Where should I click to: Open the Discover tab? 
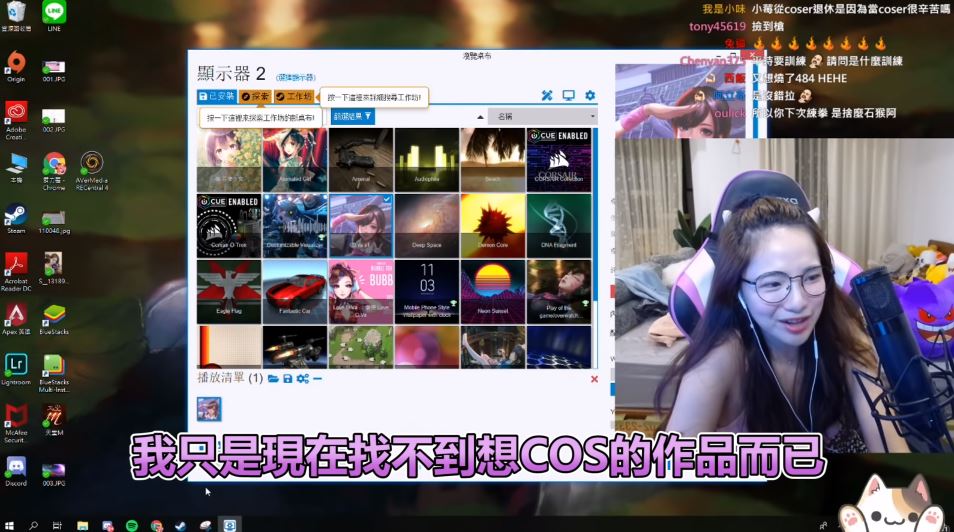click(x=255, y=97)
